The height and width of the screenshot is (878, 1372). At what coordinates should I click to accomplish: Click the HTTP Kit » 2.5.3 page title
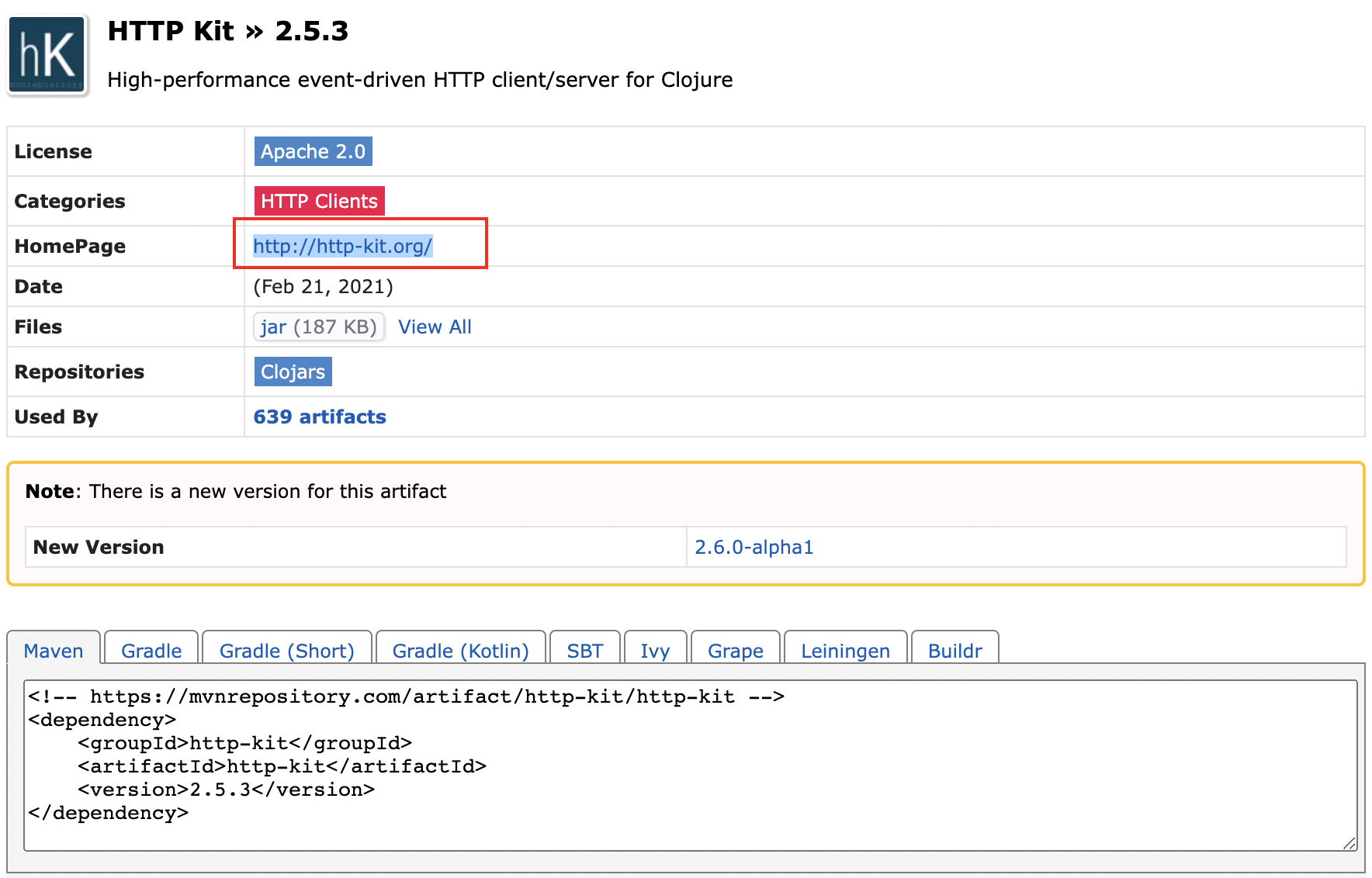tap(228, 31)
